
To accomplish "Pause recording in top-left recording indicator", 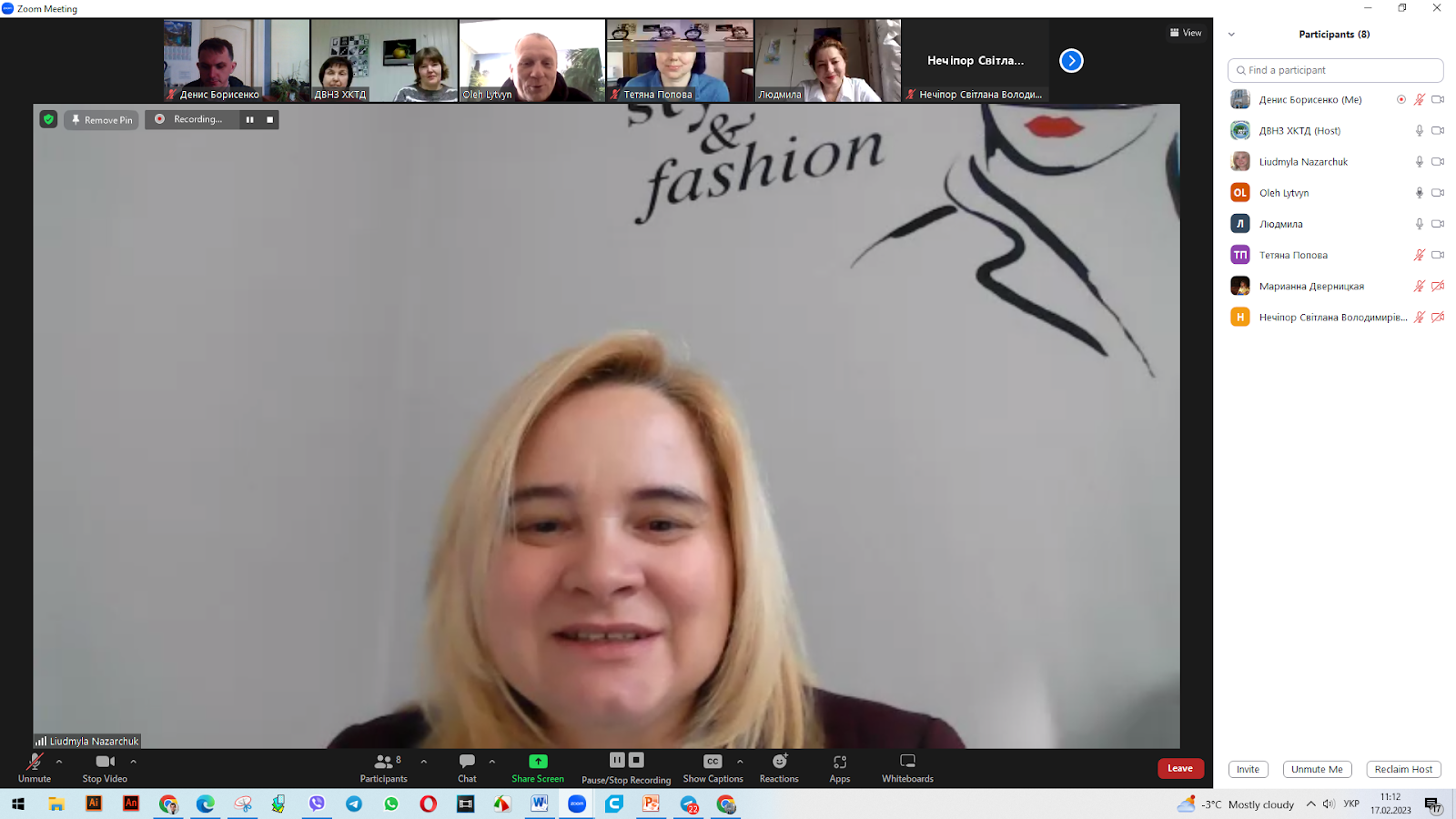I will [249, 119].
